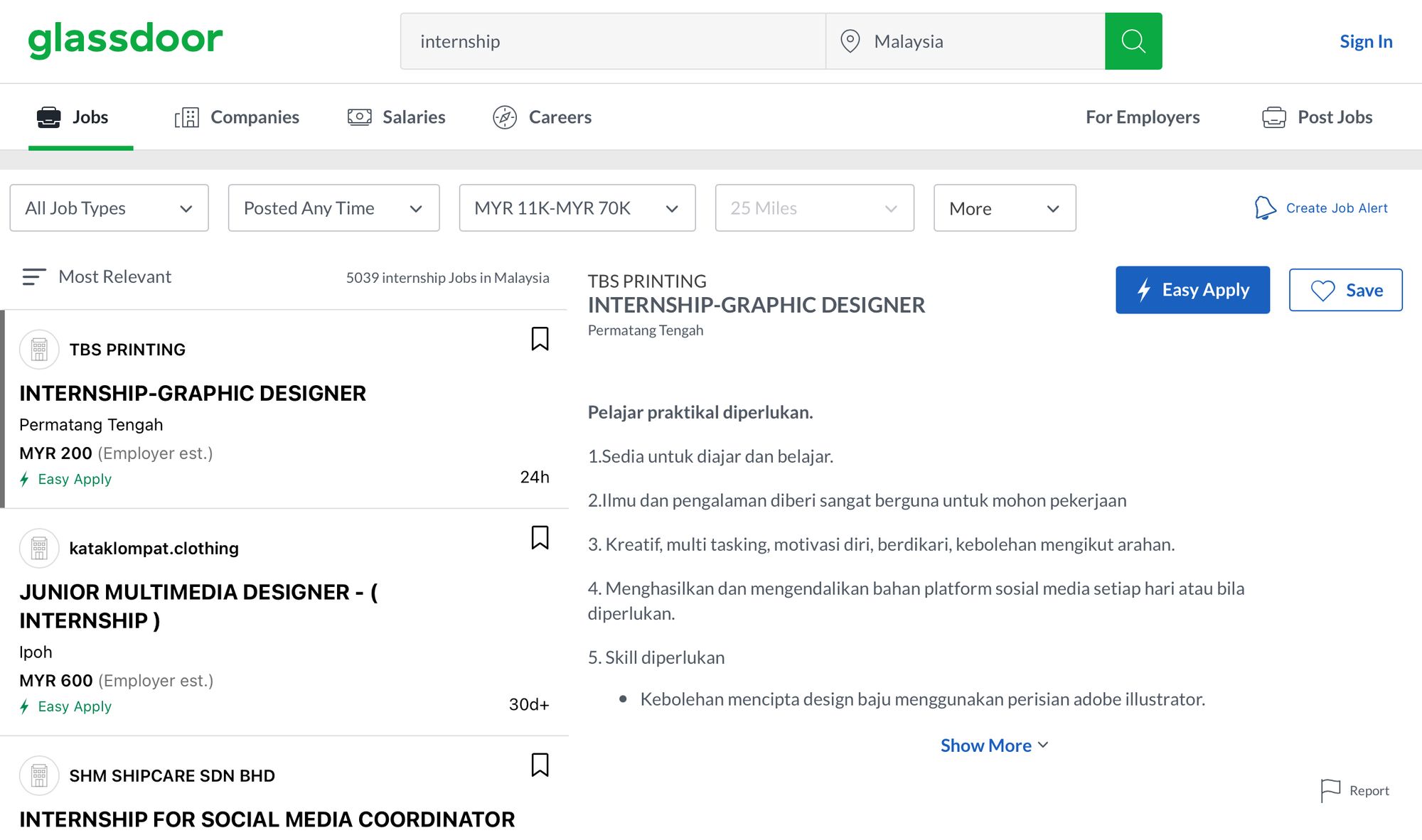Screen dimensions: 1422x840
Task: Click the location pin icon
Action: pos(850,41)
